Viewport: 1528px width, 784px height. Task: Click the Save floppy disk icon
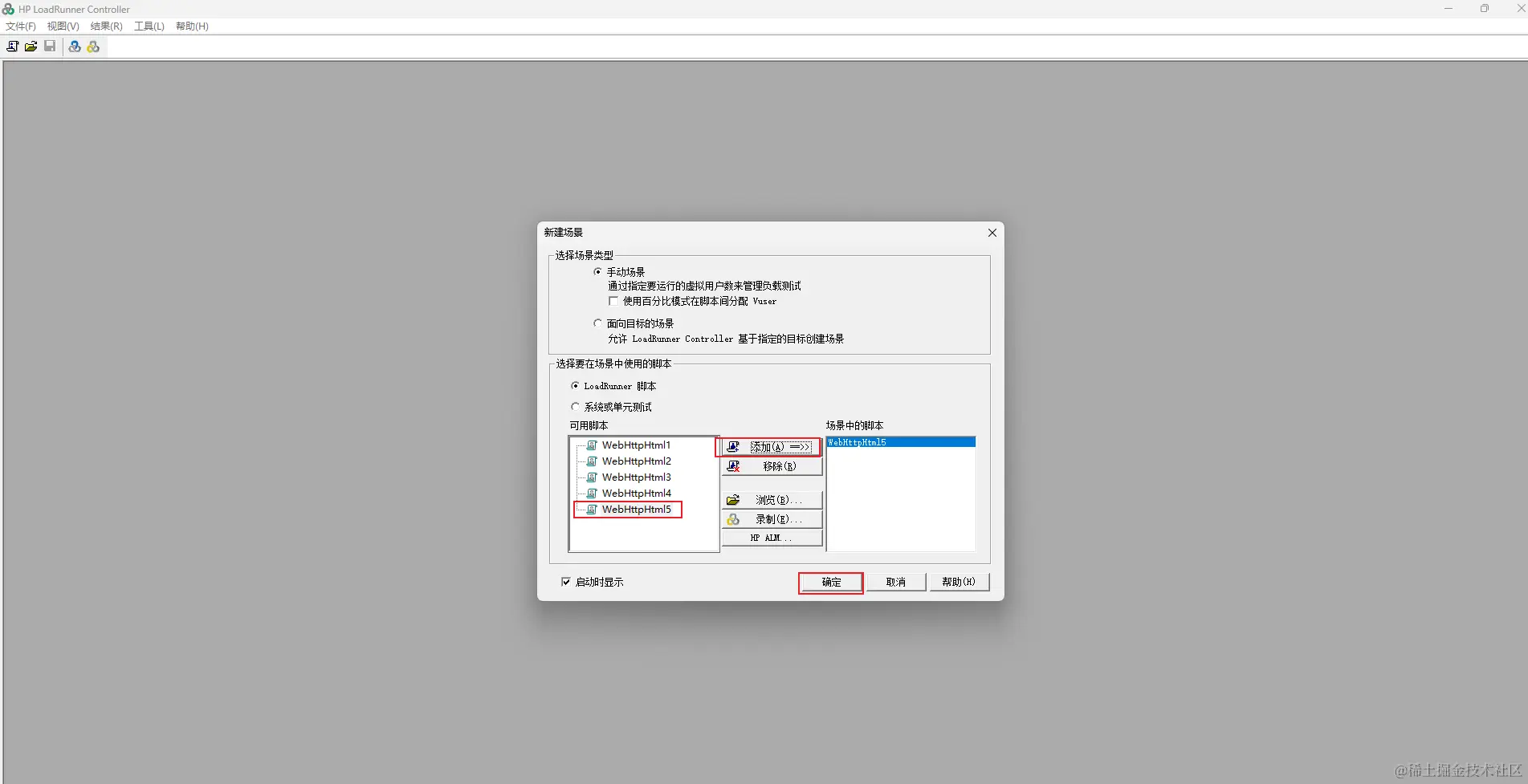click(x=50, y=47)
